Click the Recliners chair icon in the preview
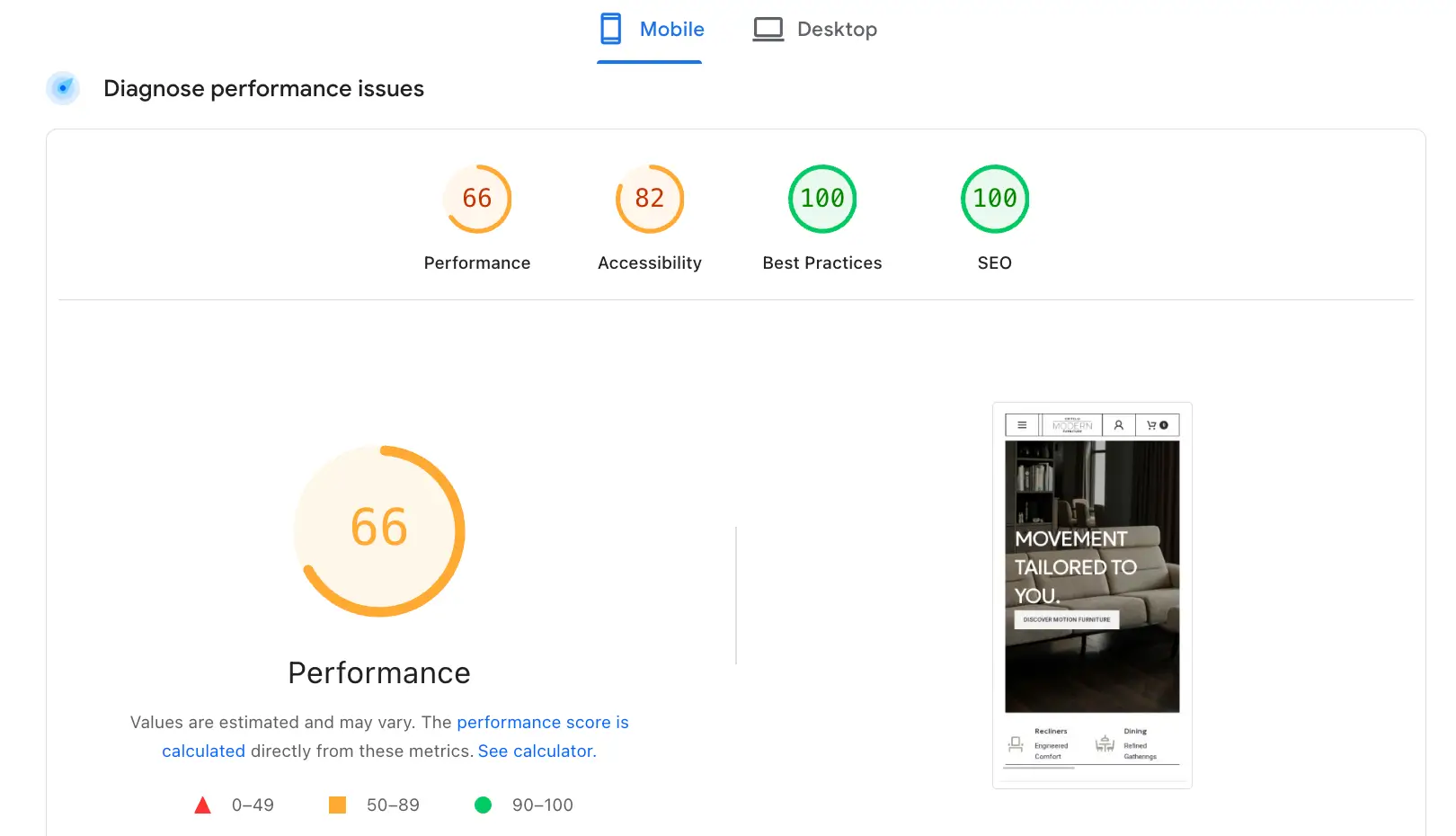This screenshot has height=836, width=1456. point(1016,744)
